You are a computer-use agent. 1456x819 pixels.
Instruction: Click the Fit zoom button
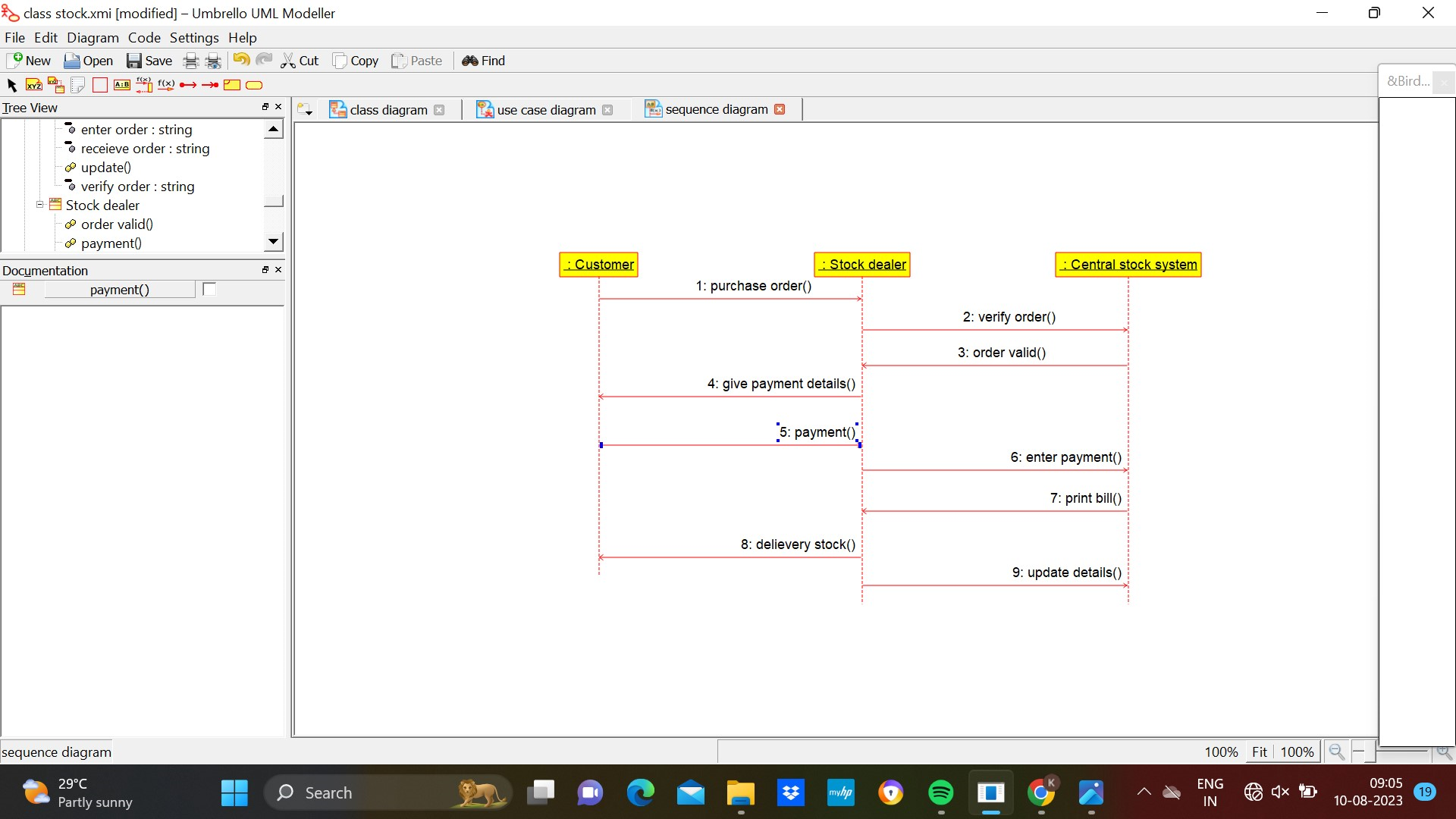click(x=1259, y=752)
